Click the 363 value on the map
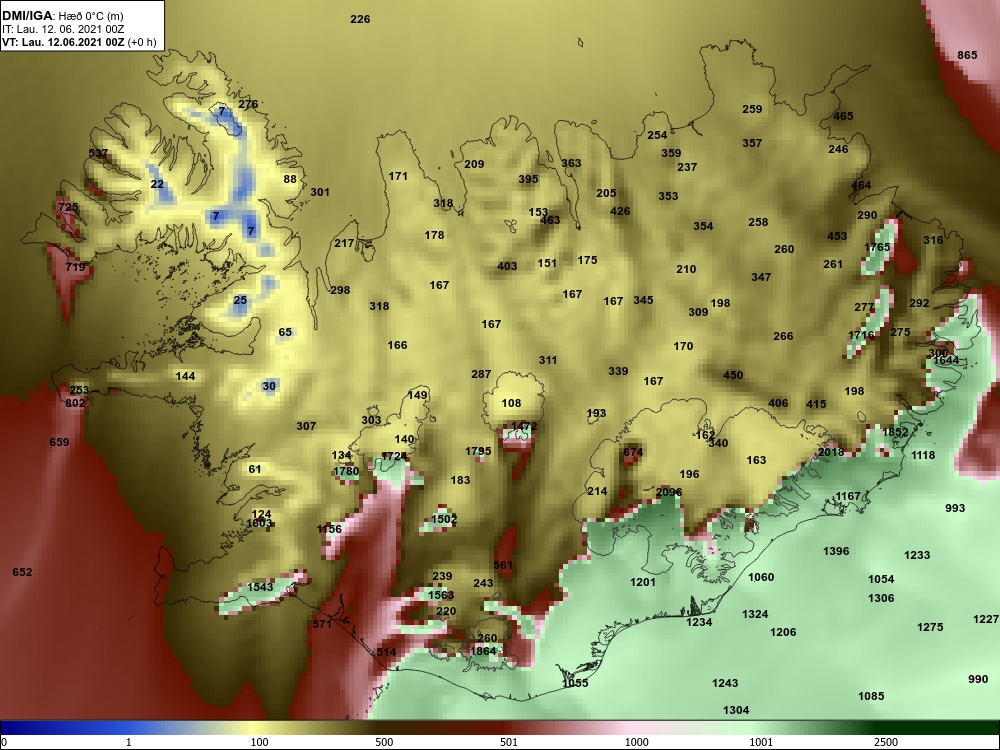This screenshot has height=750, width=1000. [x=571, y=163]
